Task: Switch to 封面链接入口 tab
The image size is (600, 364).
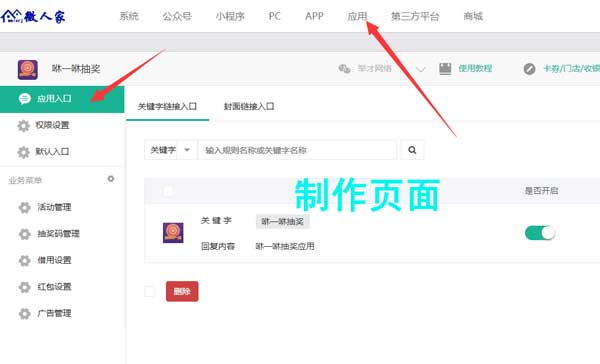Action: 249,107
